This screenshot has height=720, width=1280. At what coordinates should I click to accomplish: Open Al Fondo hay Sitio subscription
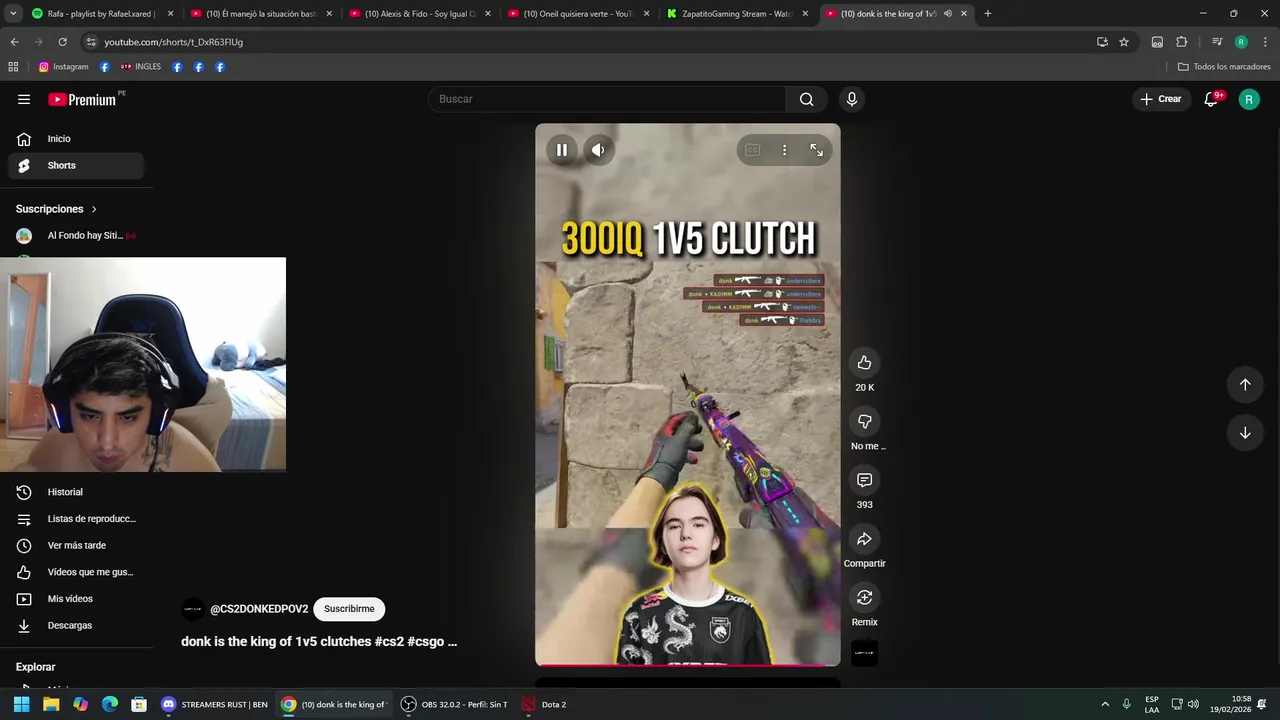[x=76, y=236]
